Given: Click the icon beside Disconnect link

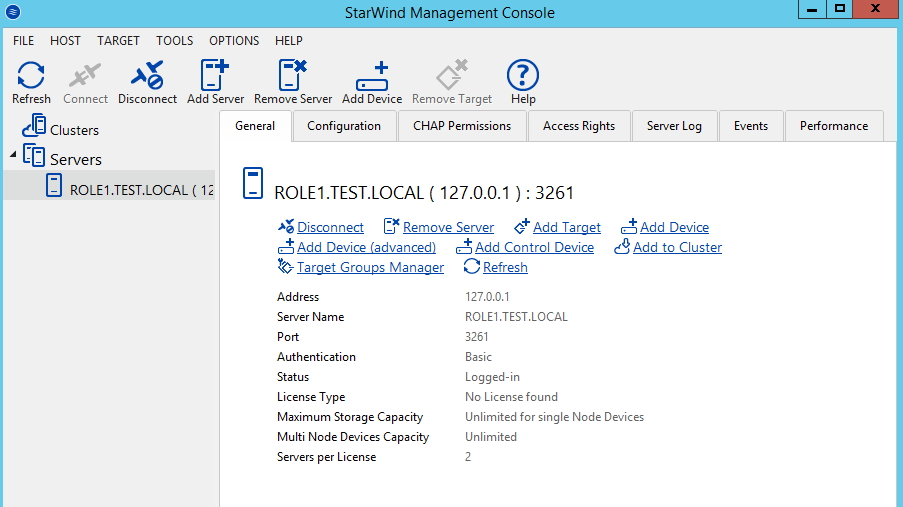Looking at the screenshot, I should click(286, 226).
